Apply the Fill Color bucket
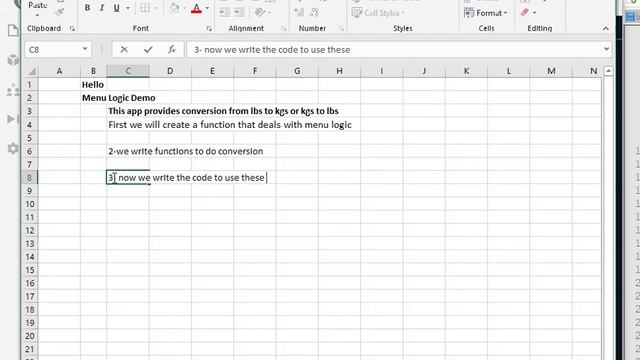Image resolution: width=640 pixels, height=360 pixels. click(174, 8)
